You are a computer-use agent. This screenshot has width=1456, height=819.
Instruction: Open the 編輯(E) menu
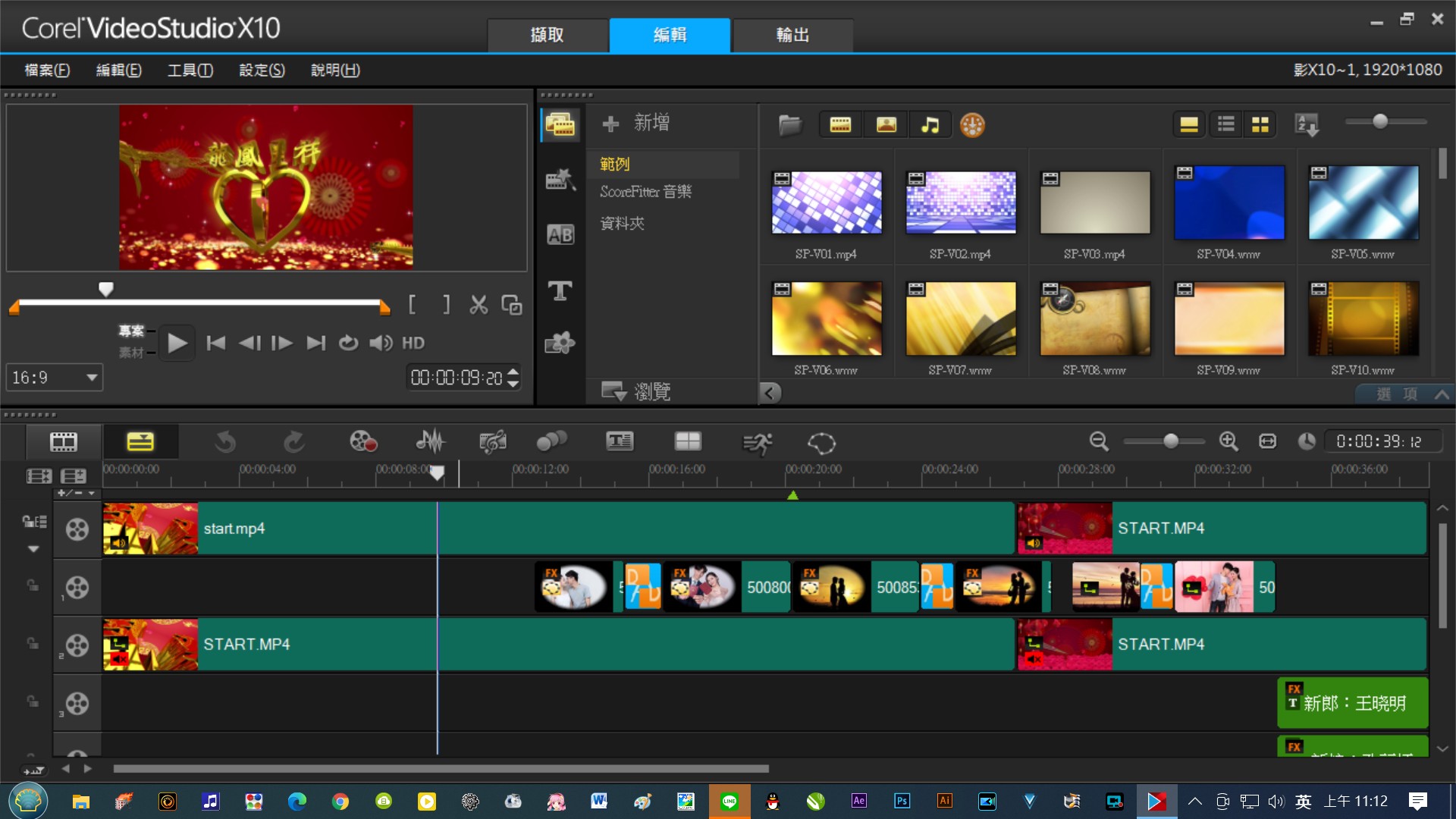tap(119, 70)
